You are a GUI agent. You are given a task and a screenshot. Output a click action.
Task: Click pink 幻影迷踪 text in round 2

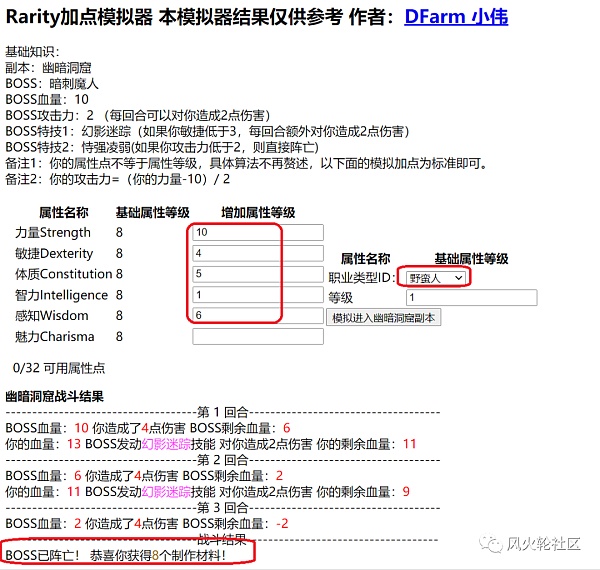(164, 492)
